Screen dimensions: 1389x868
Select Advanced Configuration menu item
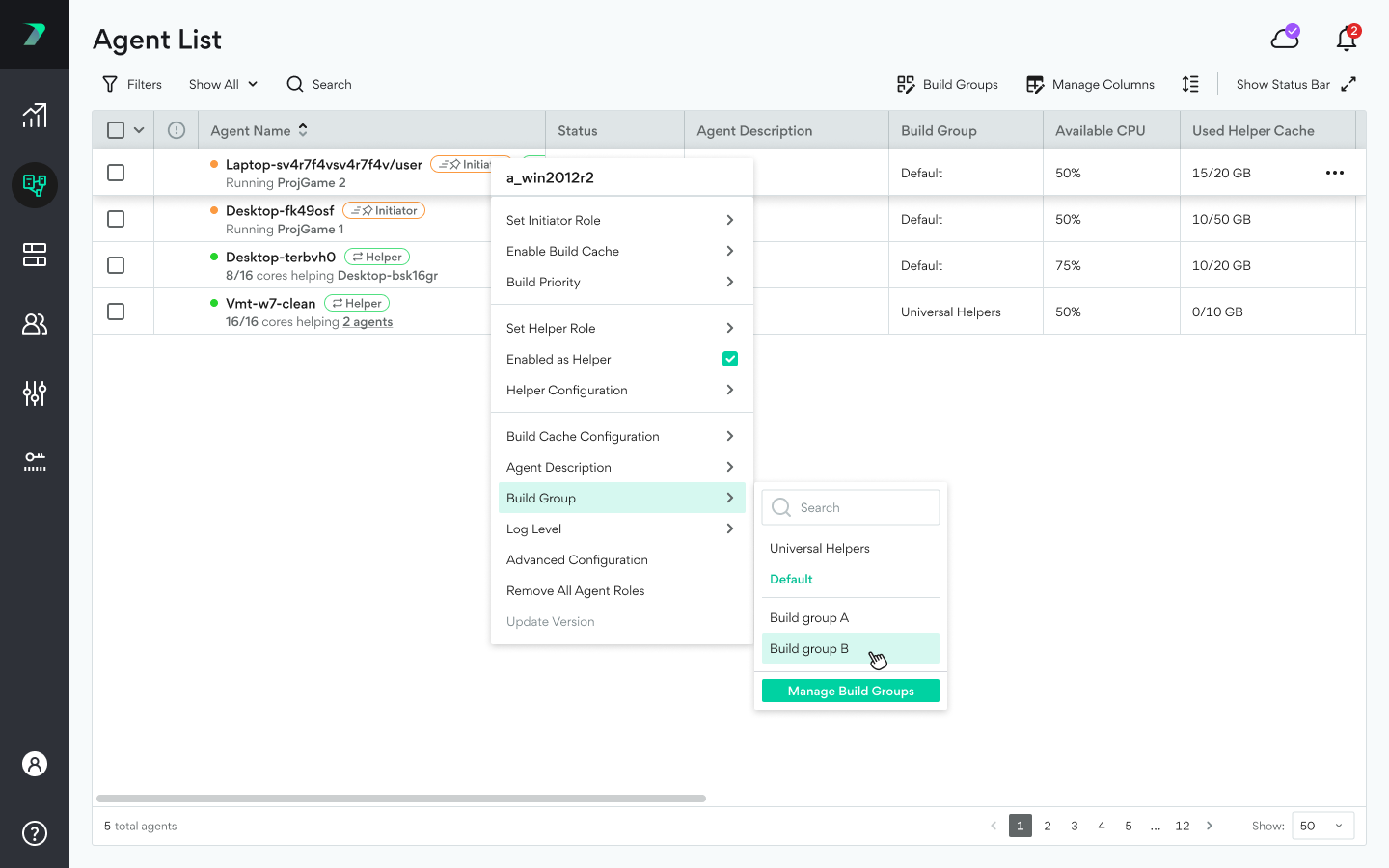click(577, 559)
